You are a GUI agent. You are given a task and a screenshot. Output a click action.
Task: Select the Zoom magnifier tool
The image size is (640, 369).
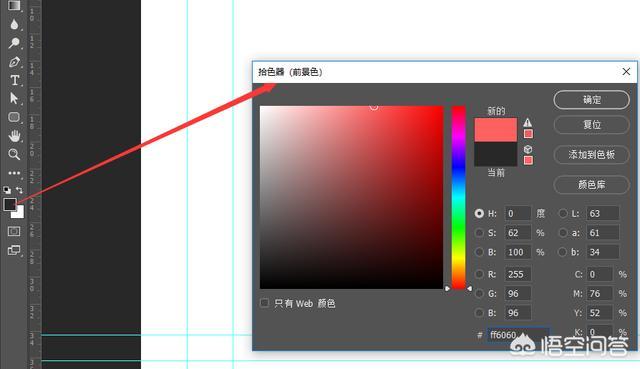tap(14, 154)
